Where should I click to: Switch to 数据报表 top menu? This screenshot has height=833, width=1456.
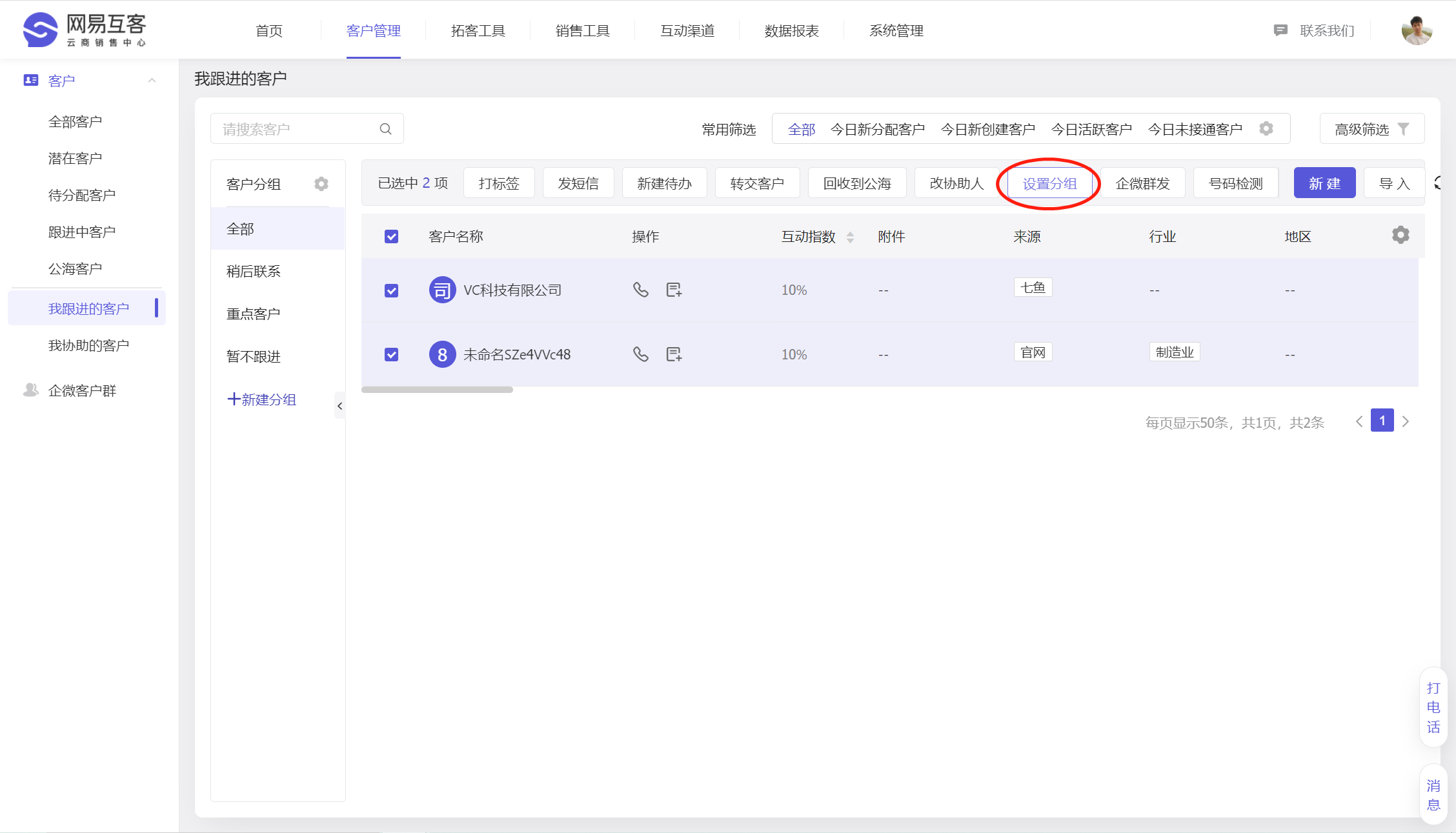791,30
